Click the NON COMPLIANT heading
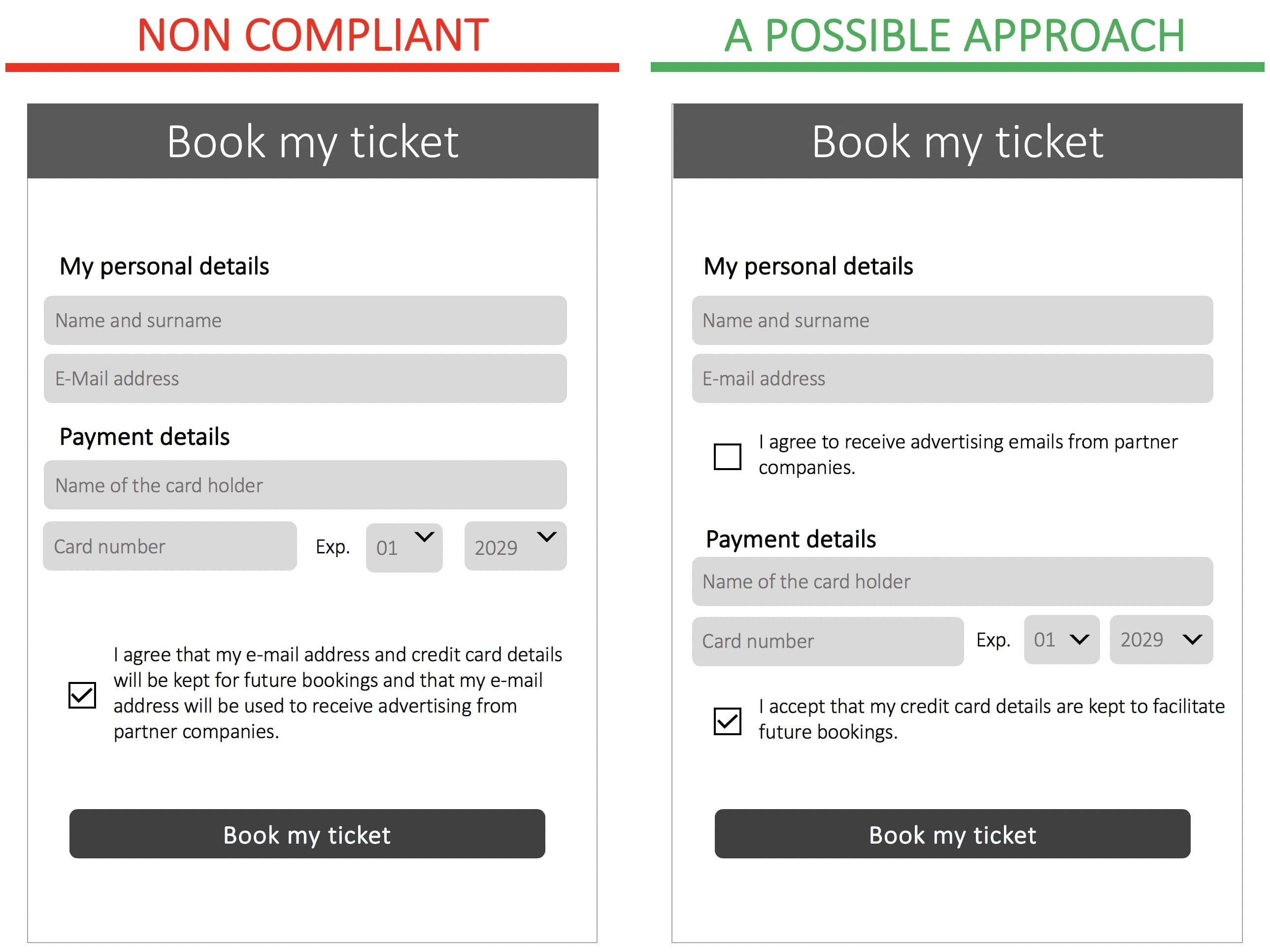This screenshot has width=1270, height=952. [313, 35]
